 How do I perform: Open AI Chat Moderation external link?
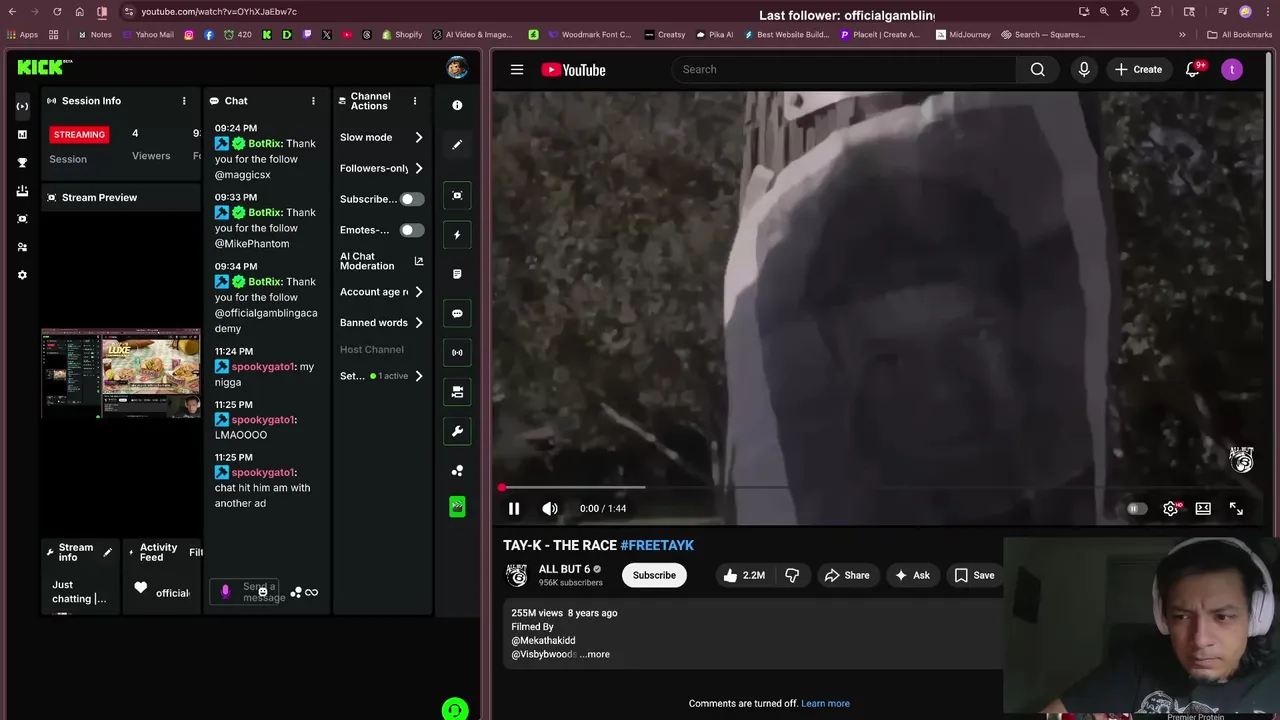[419, 261]
